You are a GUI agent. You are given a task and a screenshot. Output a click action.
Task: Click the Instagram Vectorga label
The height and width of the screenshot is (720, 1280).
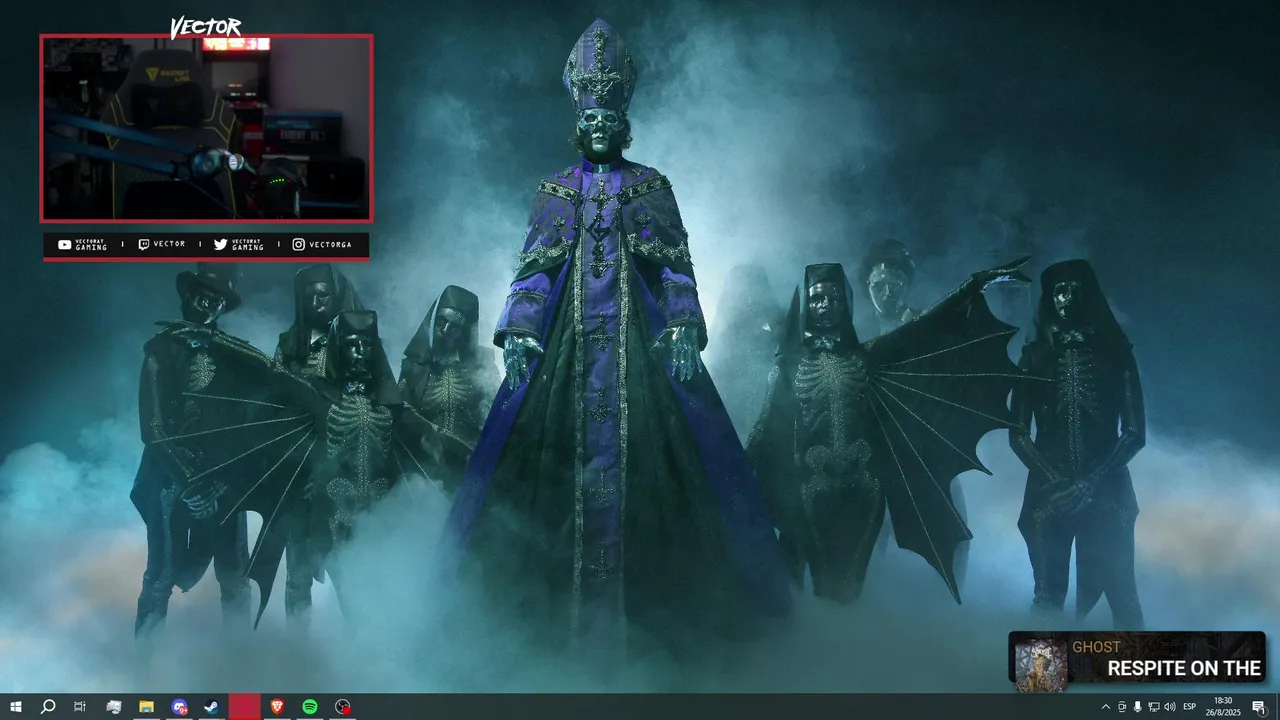coord(321,244)
